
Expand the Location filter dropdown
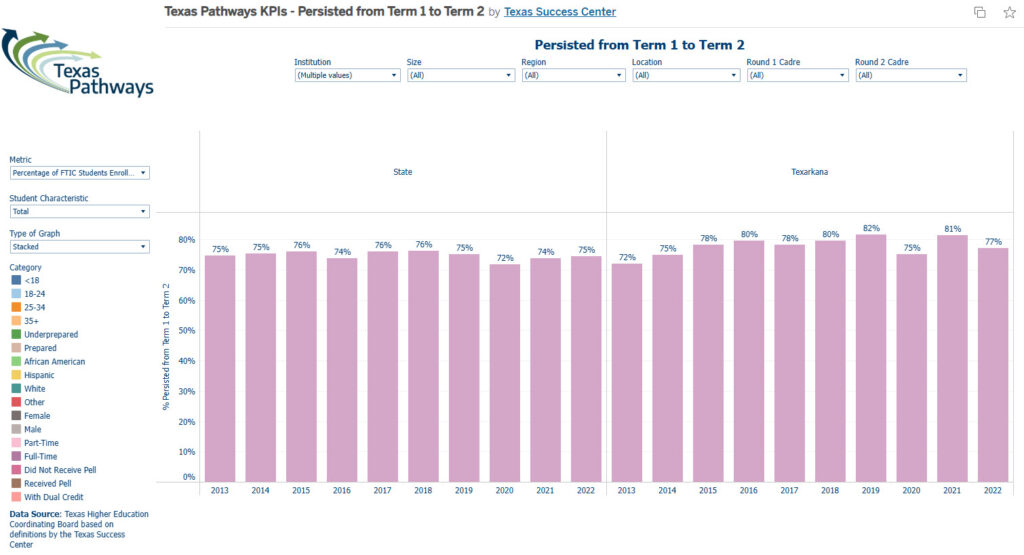click(x=685, y=75)
